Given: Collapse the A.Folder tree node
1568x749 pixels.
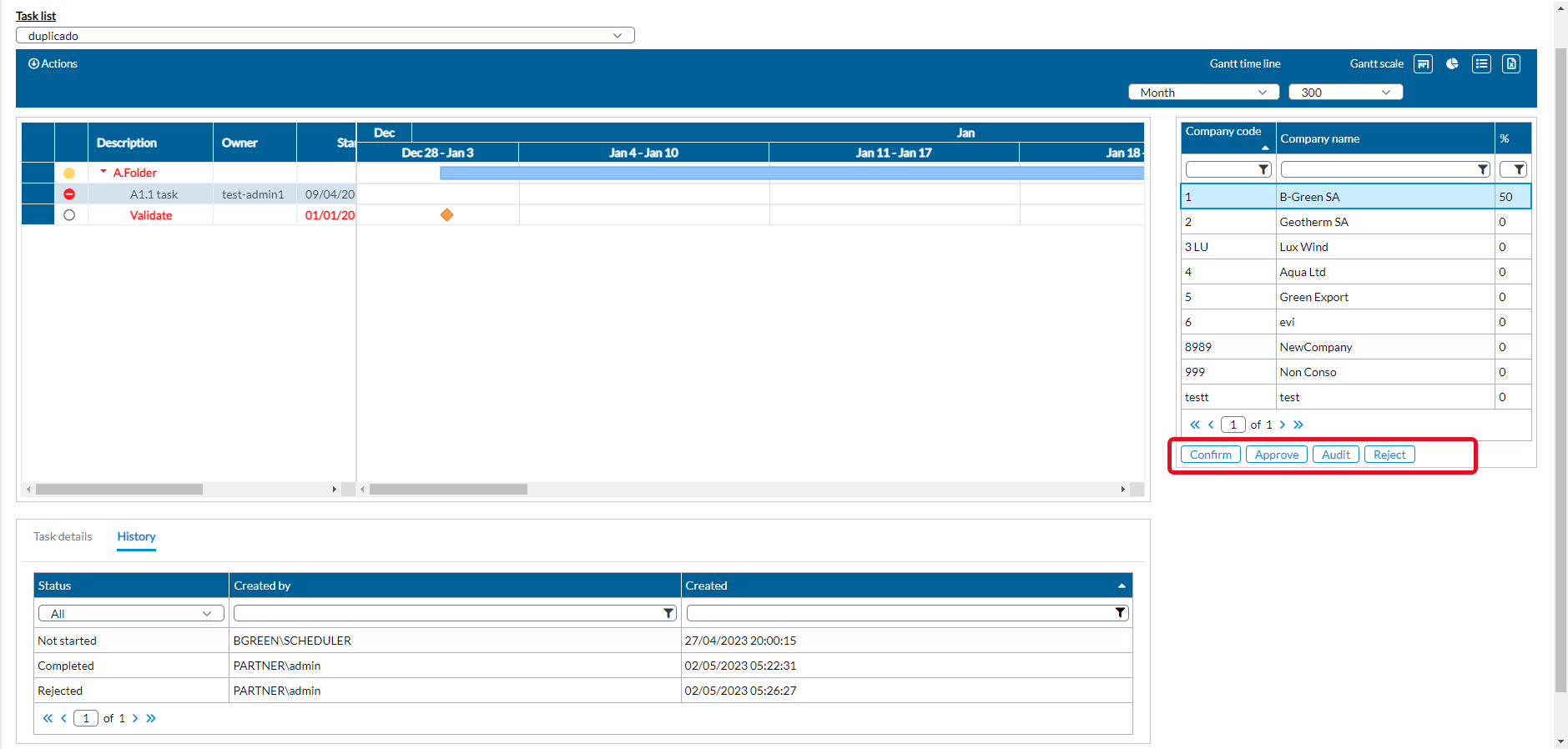Looking at the screenshot, I should click(103, 172).
